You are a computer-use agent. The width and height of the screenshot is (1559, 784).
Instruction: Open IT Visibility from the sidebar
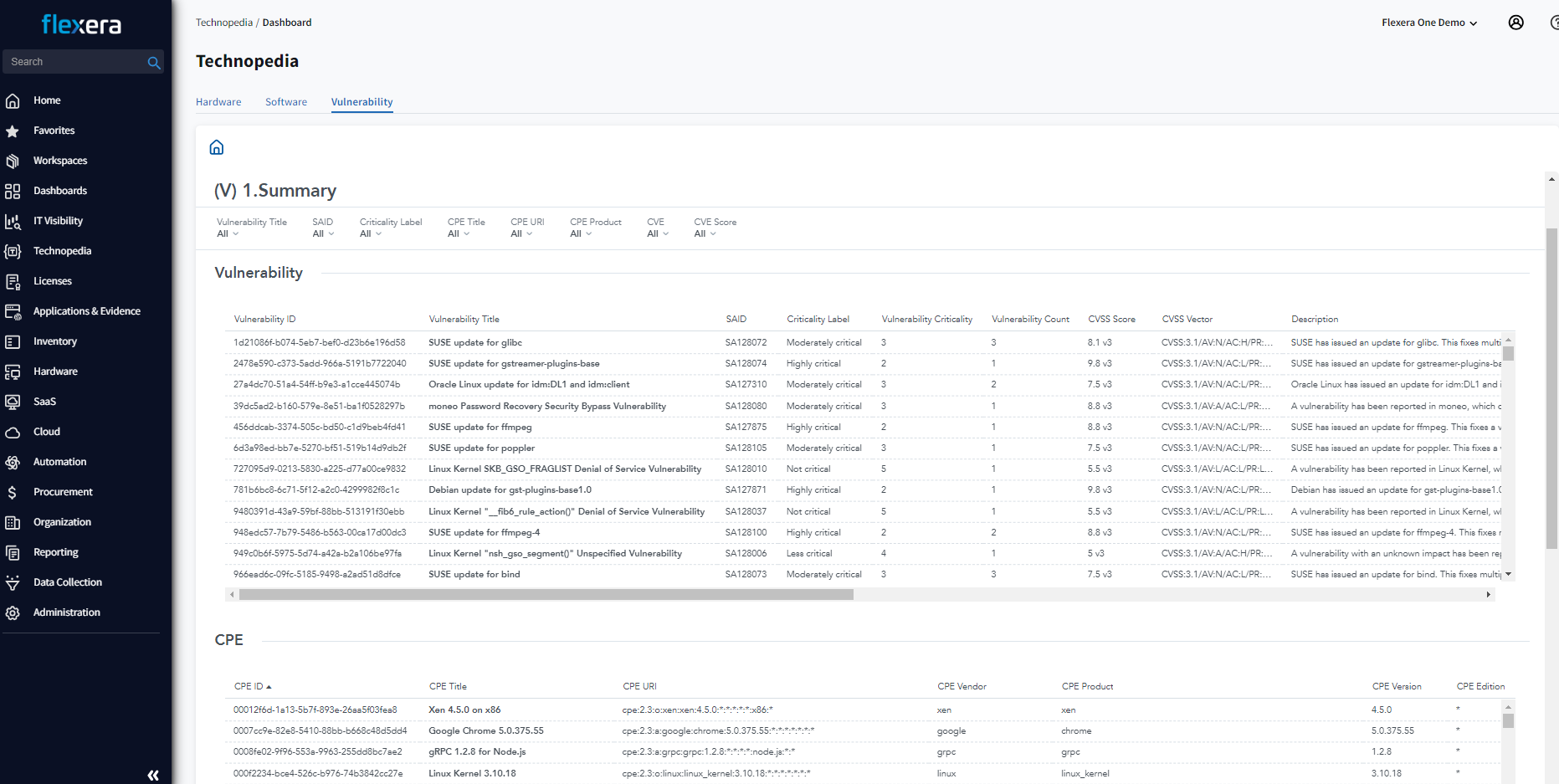58,221
